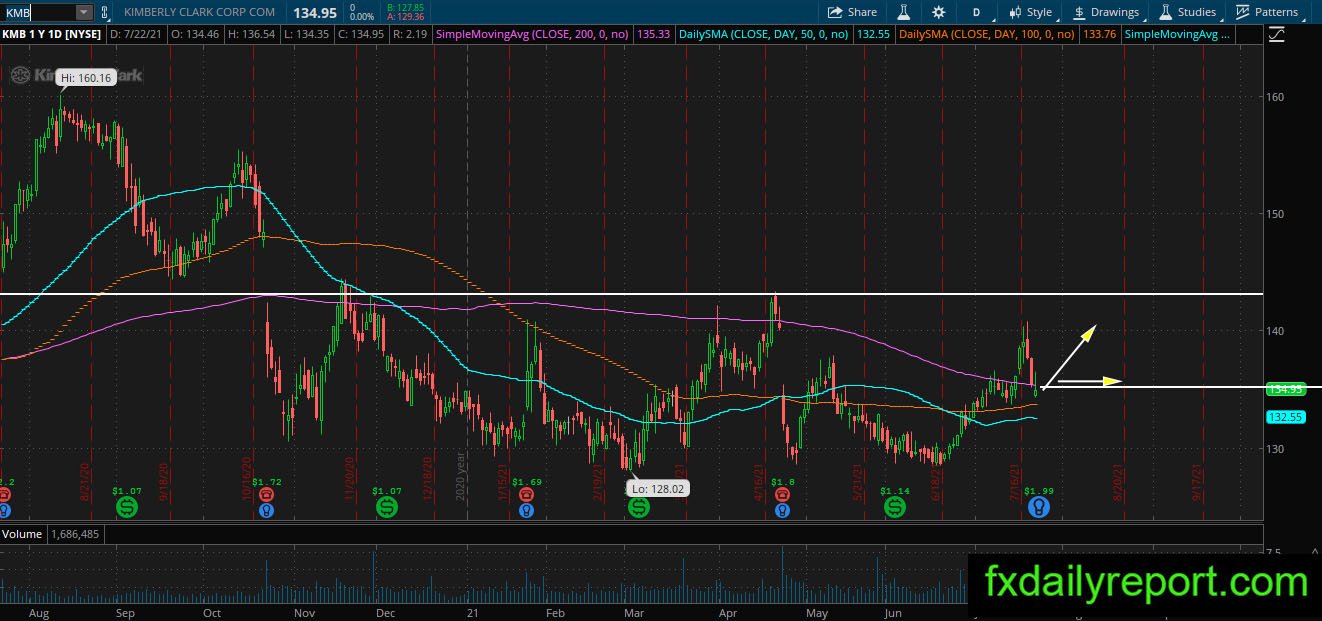The height and width of the screenshot is (621, 1322).
Task: Click the symbol link (clipboard) icon
Action: point(104,12)
